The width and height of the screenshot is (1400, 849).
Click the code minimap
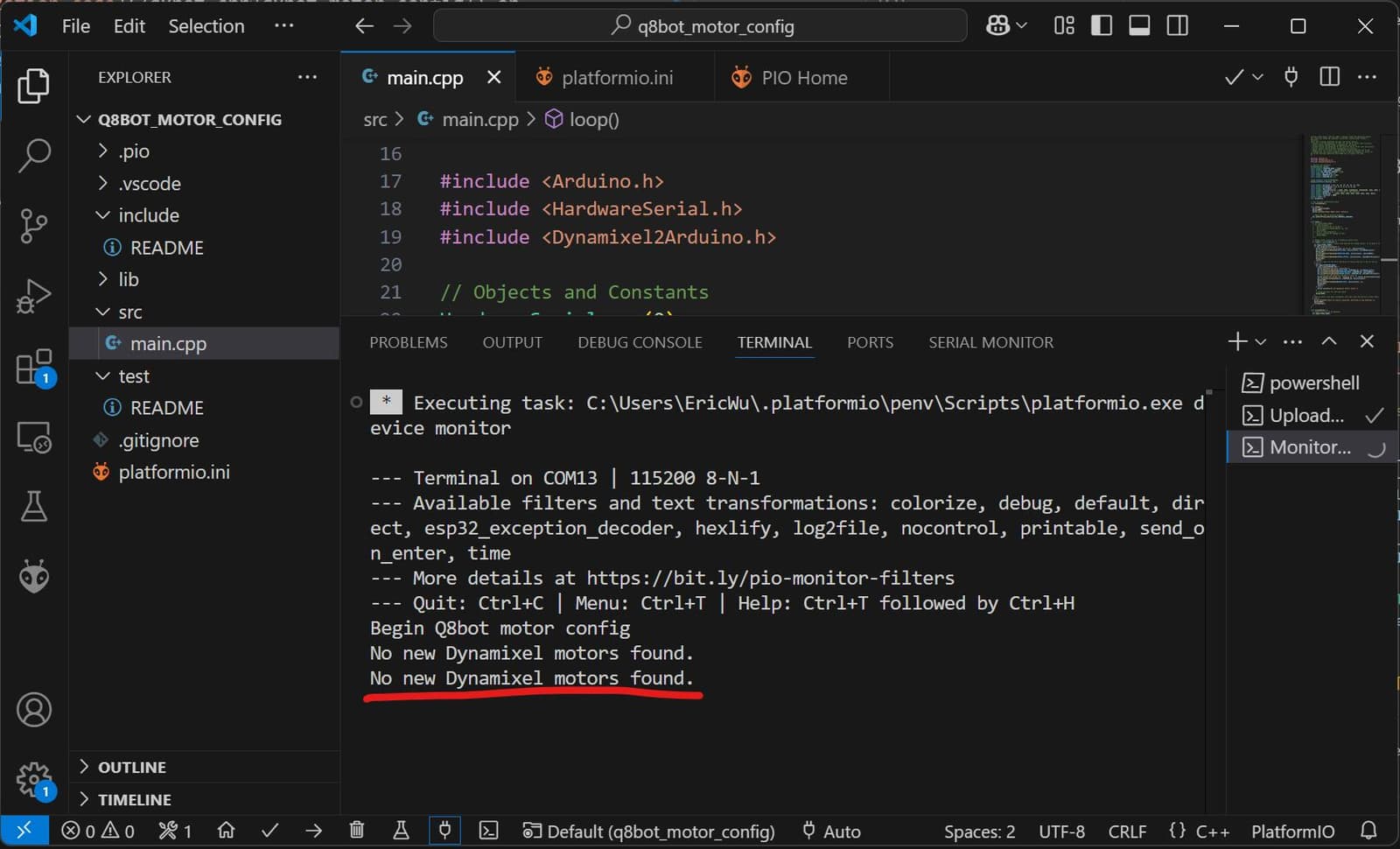coord(1344,224)
